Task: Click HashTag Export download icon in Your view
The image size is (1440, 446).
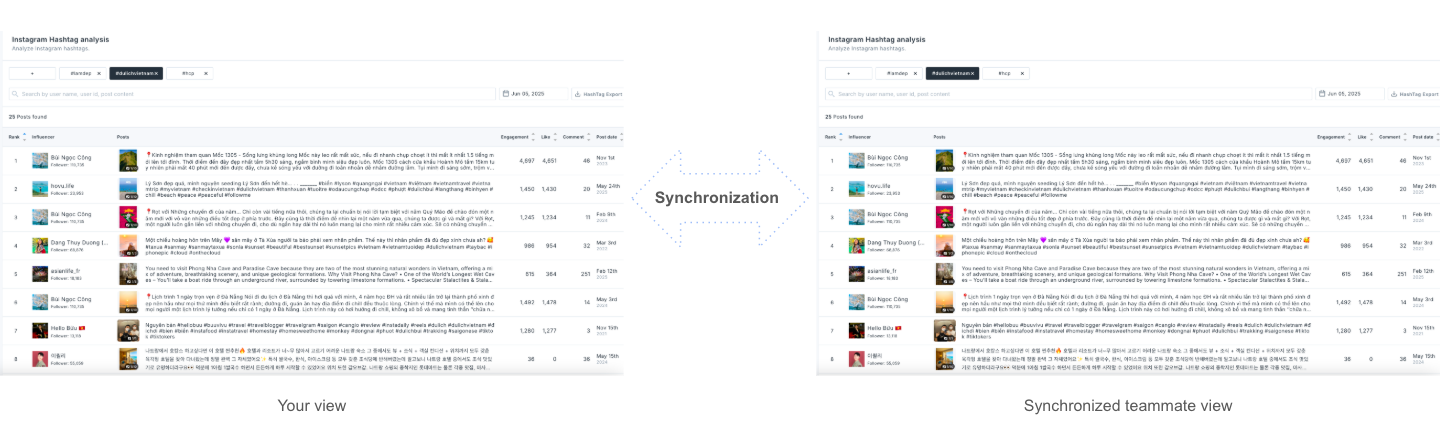Action: pyautogui.click(x=578, y=94)
